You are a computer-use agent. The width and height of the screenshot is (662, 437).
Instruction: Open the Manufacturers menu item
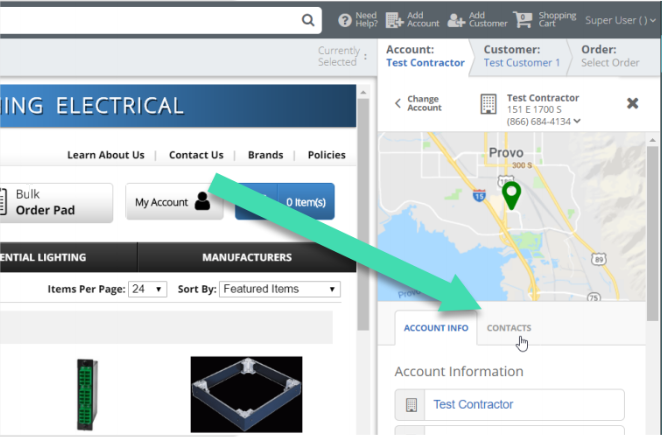click(x=247, y=257)
